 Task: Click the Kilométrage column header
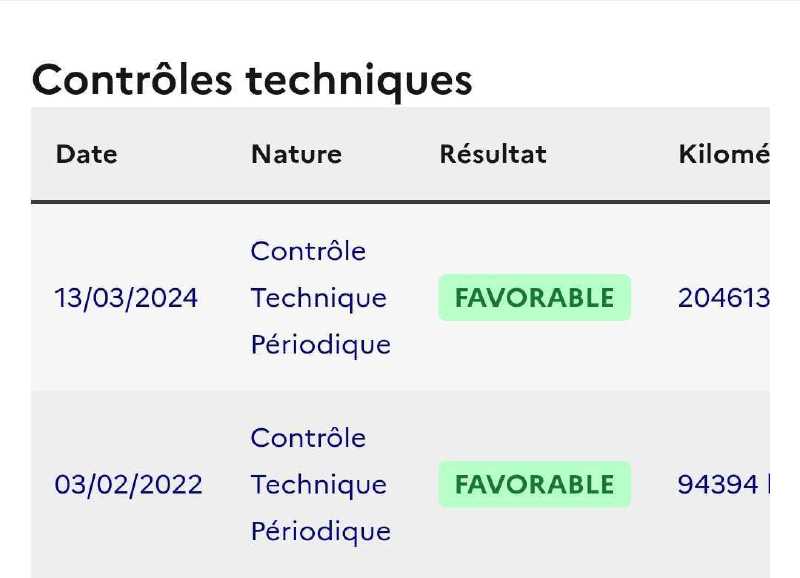coord(723,155)
